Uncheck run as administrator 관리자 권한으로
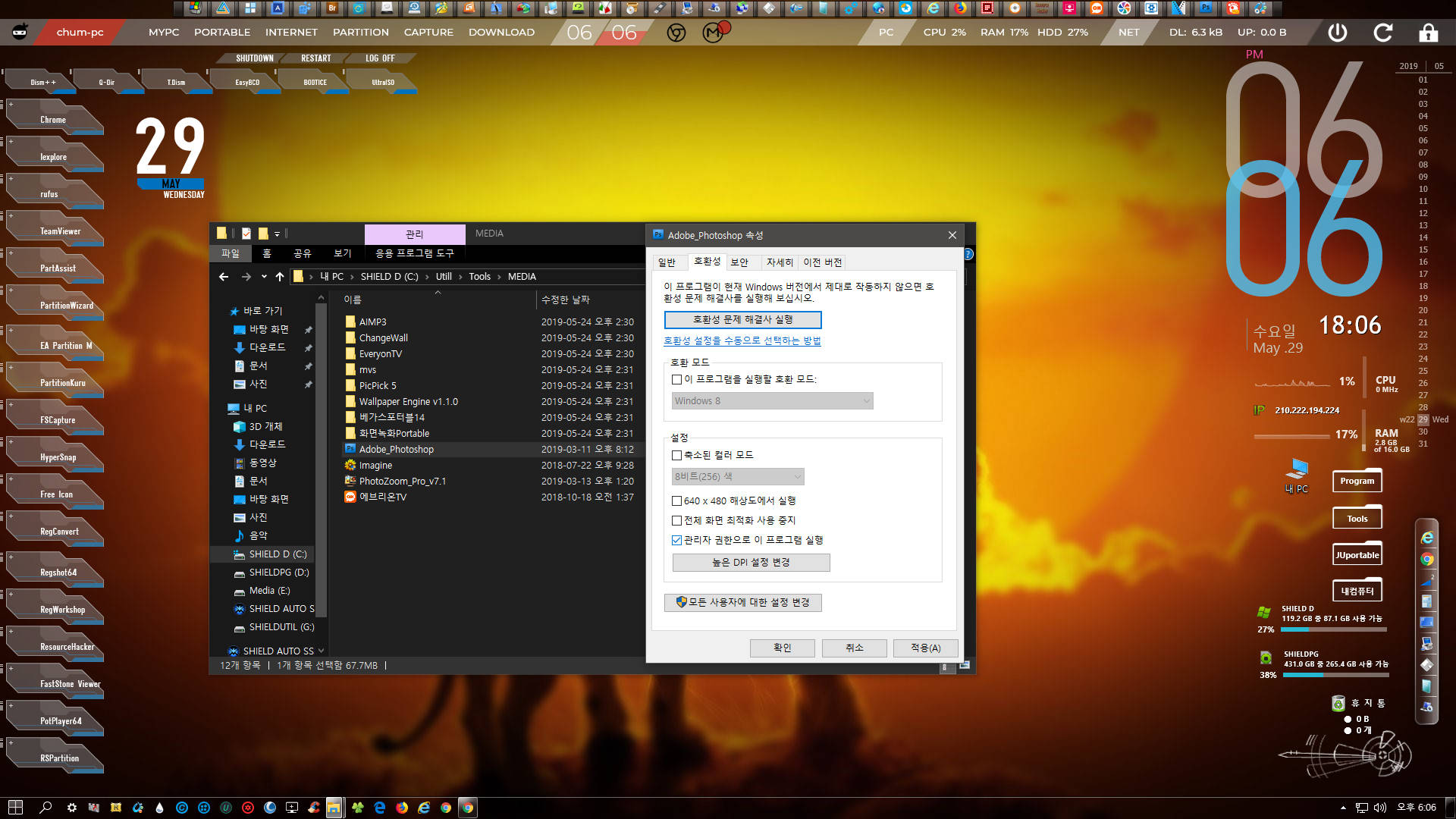The width and height of the screenshot is (1456, 819). [x=677, y=540]
